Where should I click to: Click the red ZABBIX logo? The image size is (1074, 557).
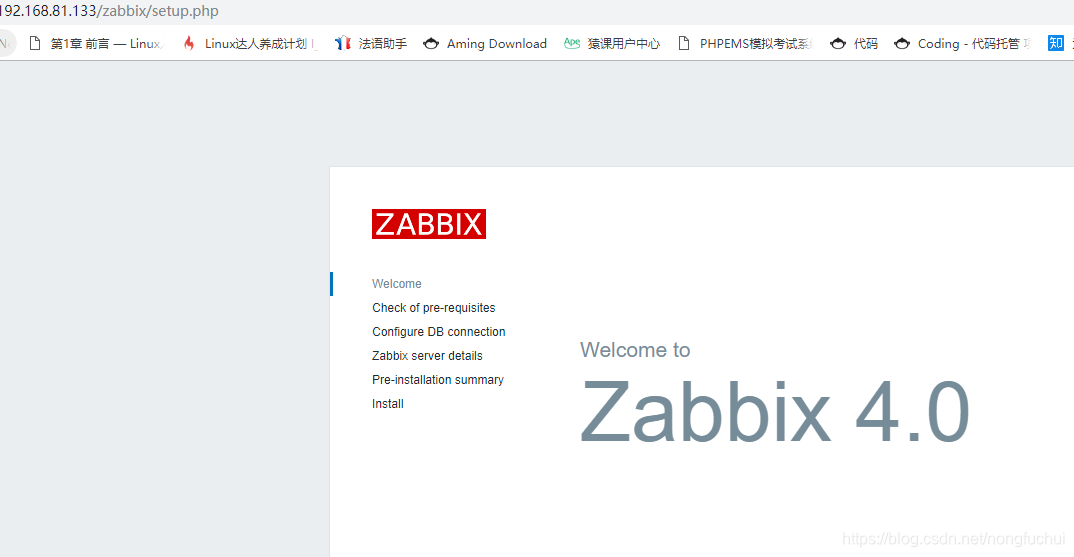(x=429, y=224)
